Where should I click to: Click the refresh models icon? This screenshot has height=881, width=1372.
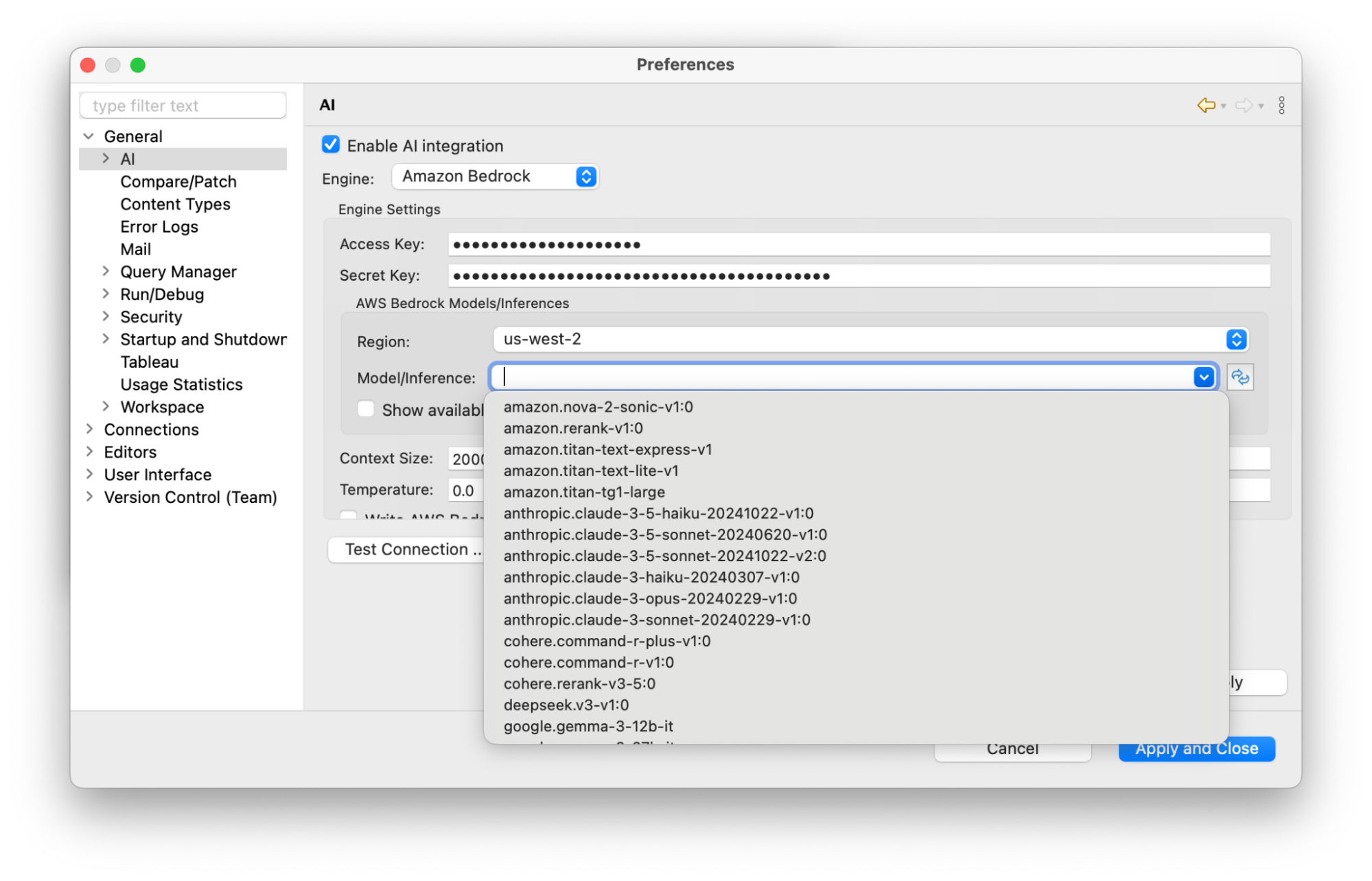[1240, 377]
